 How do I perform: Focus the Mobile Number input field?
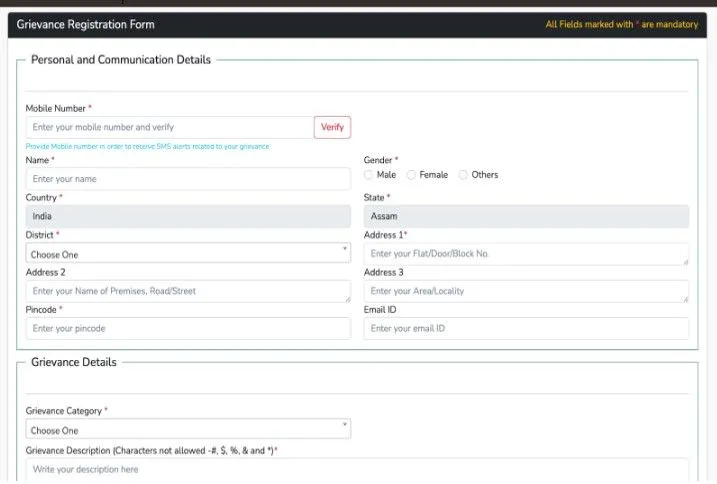169,127
